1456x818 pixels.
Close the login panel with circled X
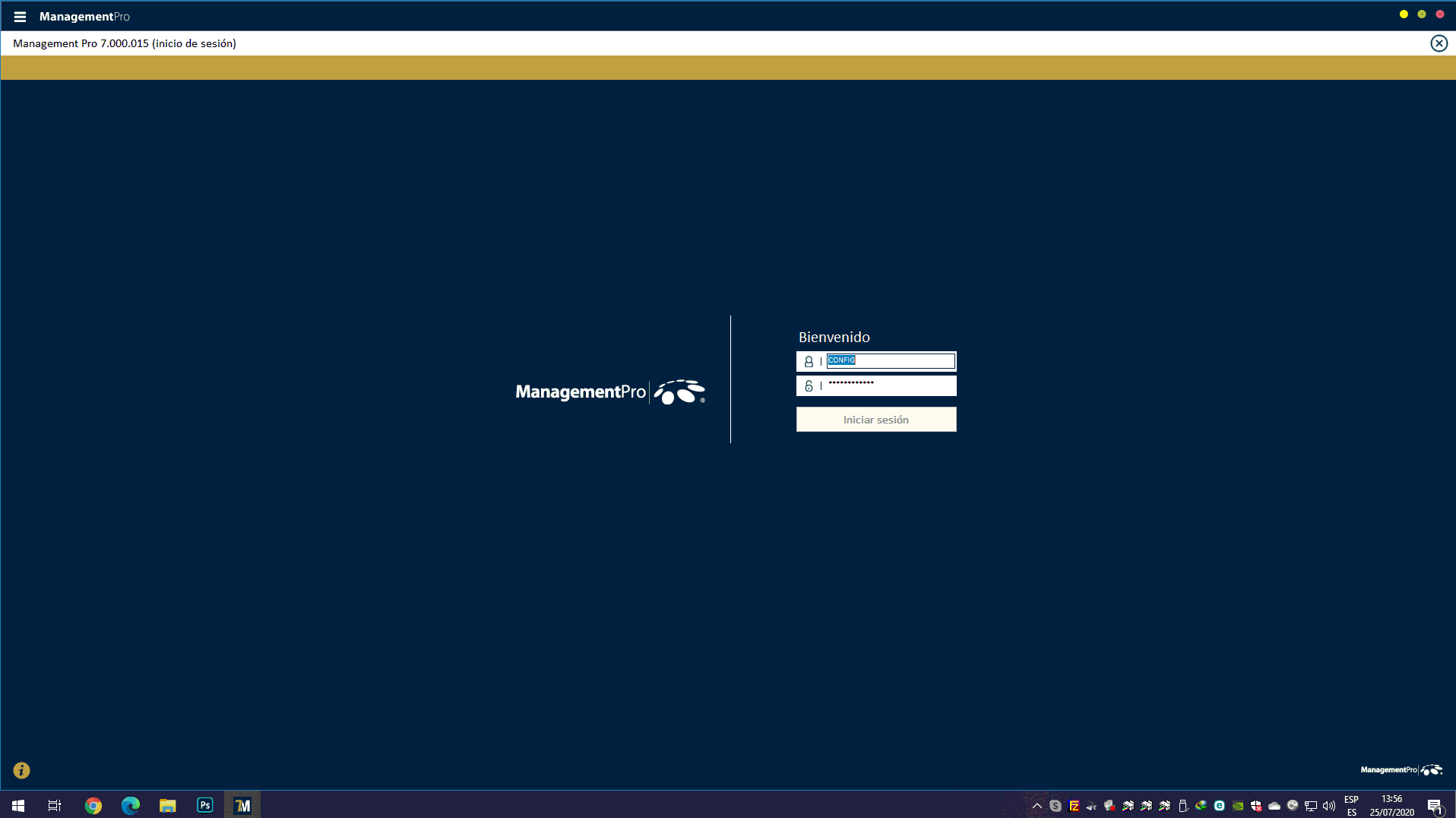click(1439, 43)
